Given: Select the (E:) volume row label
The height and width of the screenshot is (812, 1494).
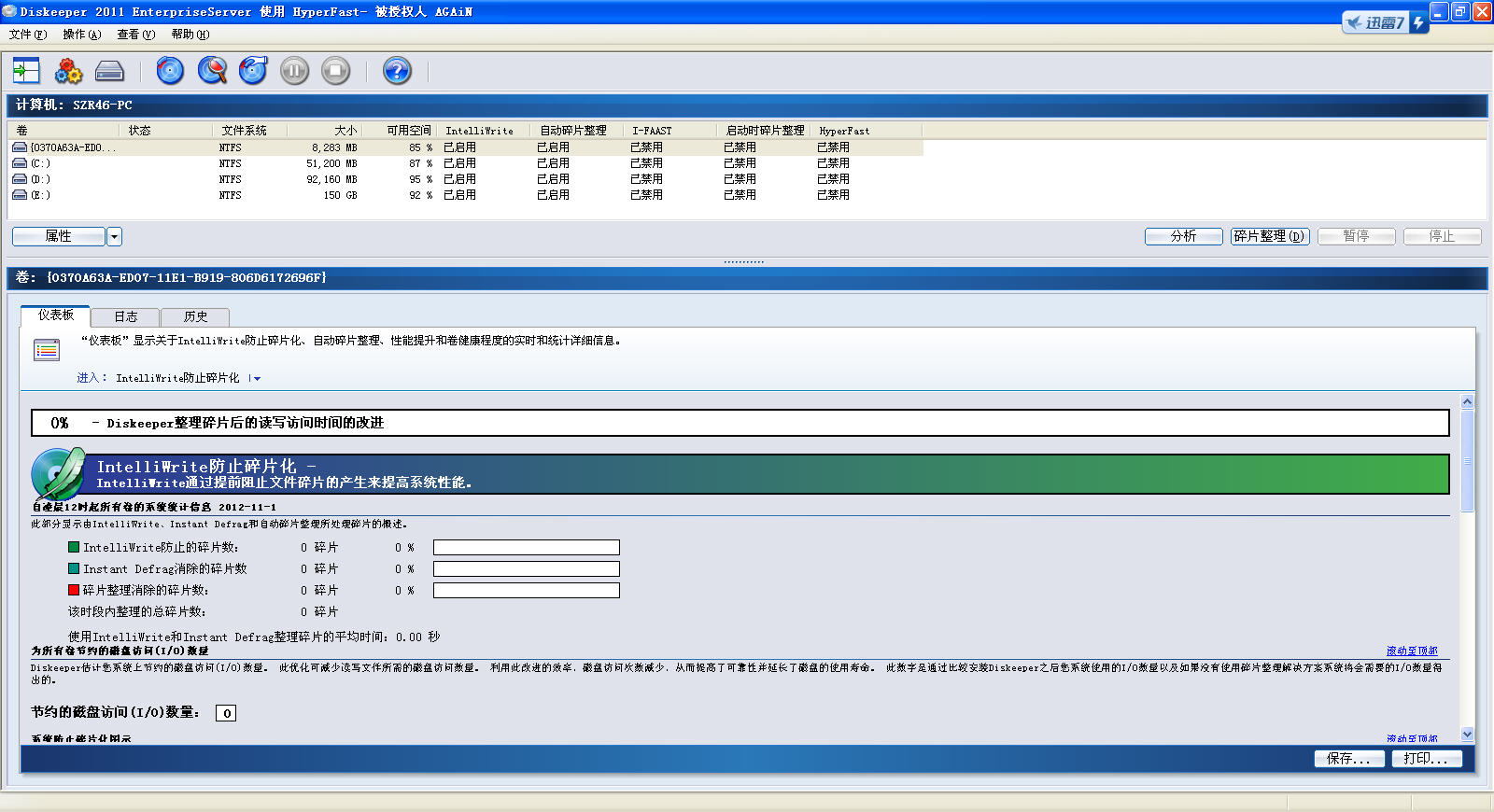Looking at the screenshot, I should (41, 195).
